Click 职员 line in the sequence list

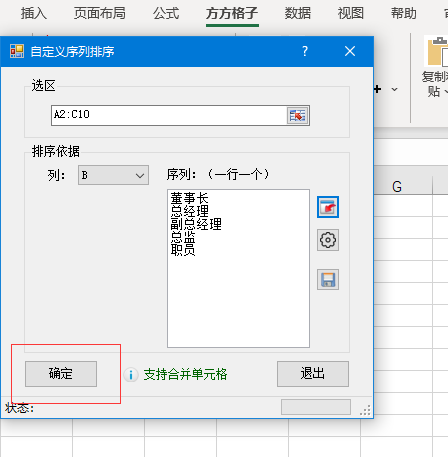point(183,249)
